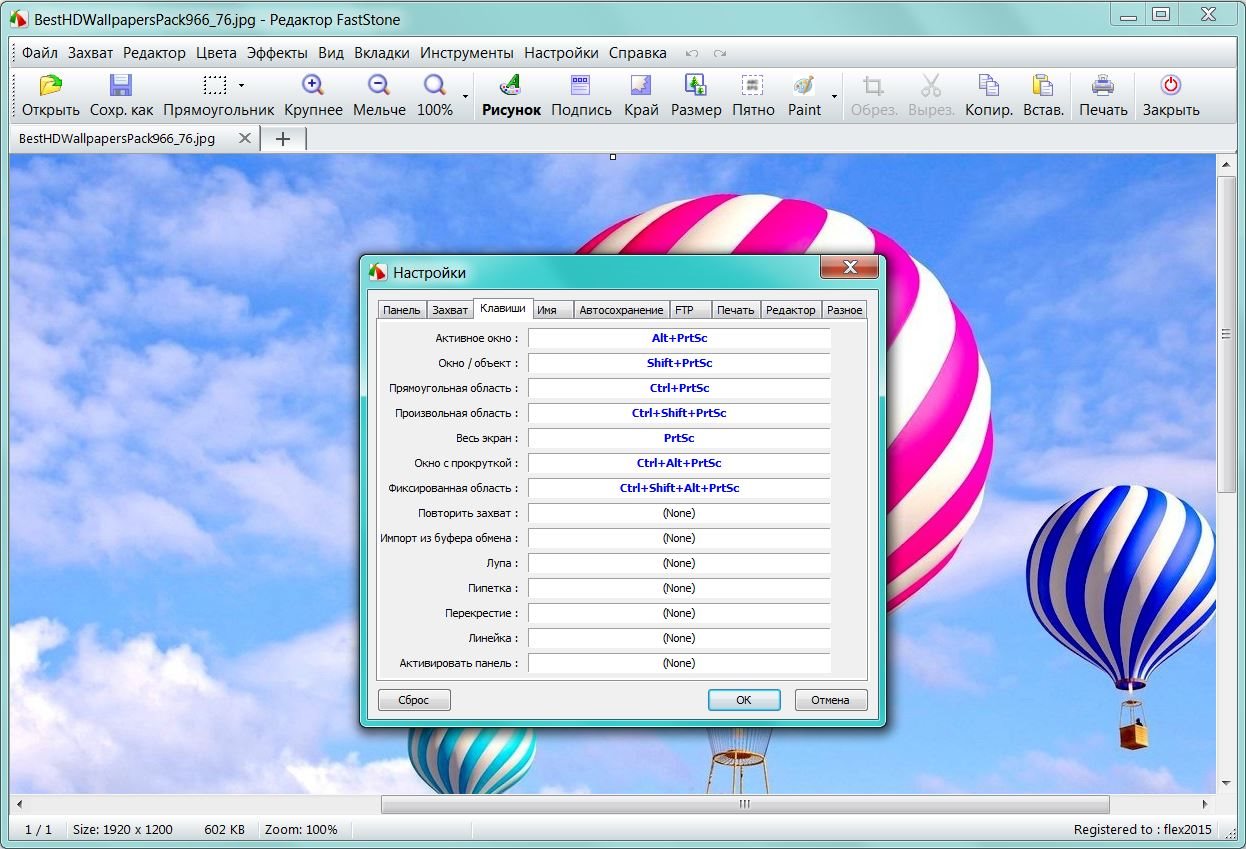This screenshot has width=1246, height=849.
Task: Open the Эффекты menu
Action: (x=277, y=53)
